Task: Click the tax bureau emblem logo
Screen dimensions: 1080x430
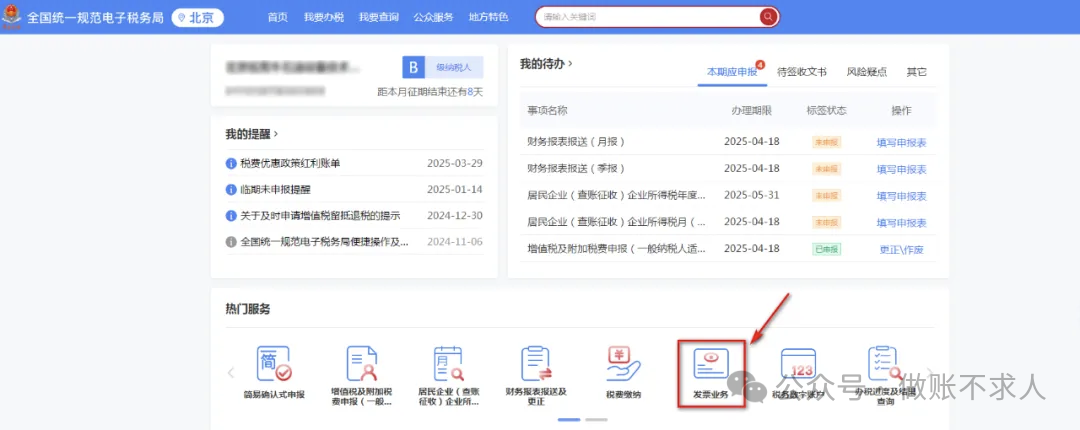Action: [11, 17]
